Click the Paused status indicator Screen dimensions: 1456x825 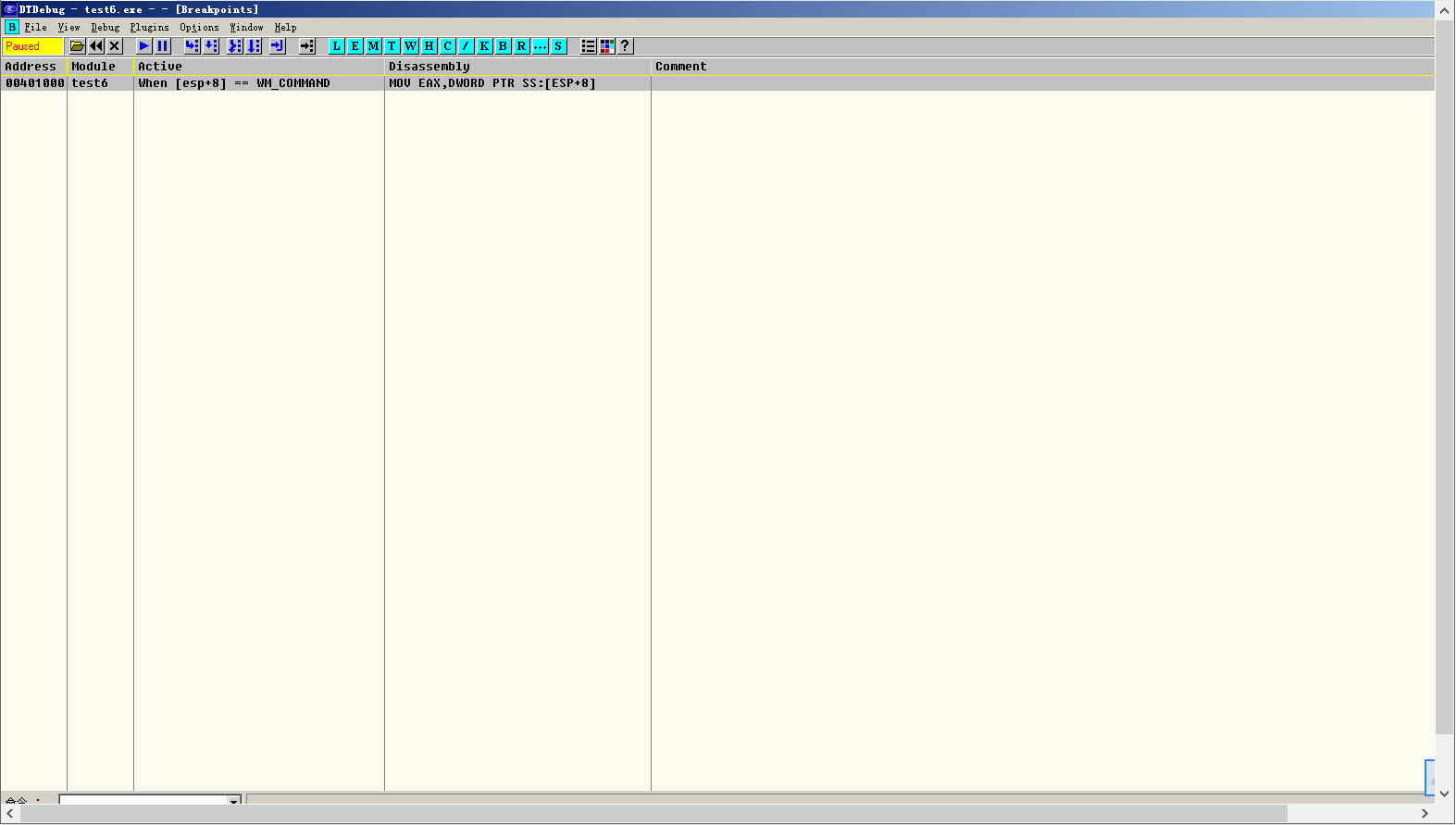pyautogui.click(x=32, y=46)
